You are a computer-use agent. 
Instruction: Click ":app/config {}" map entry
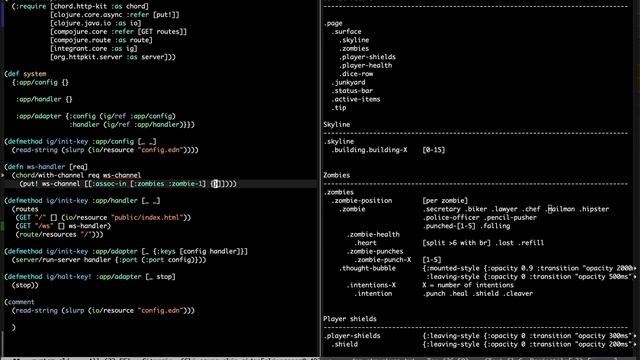pos(40,82)
